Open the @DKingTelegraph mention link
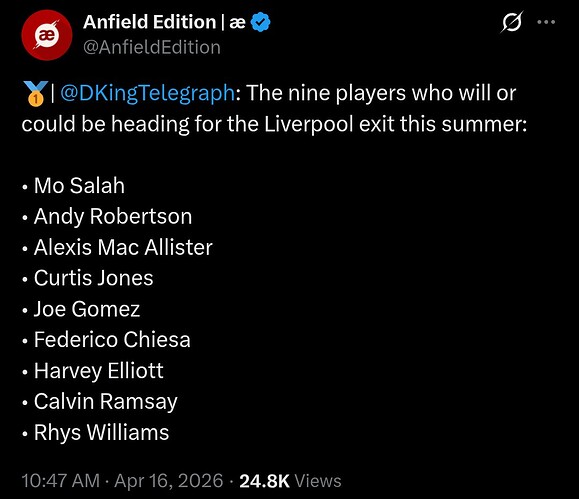579x499 pixels. (x=147, y=93)
